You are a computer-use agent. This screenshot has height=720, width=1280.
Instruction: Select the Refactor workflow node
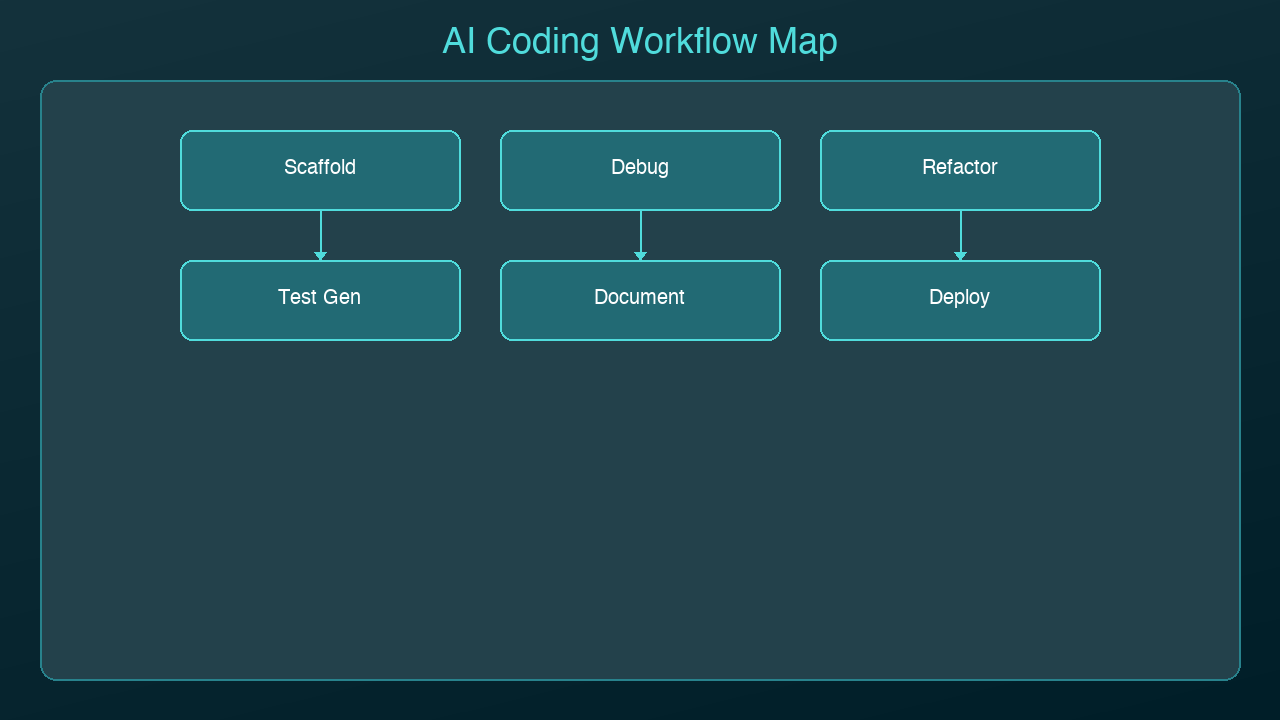click(960, 170)
